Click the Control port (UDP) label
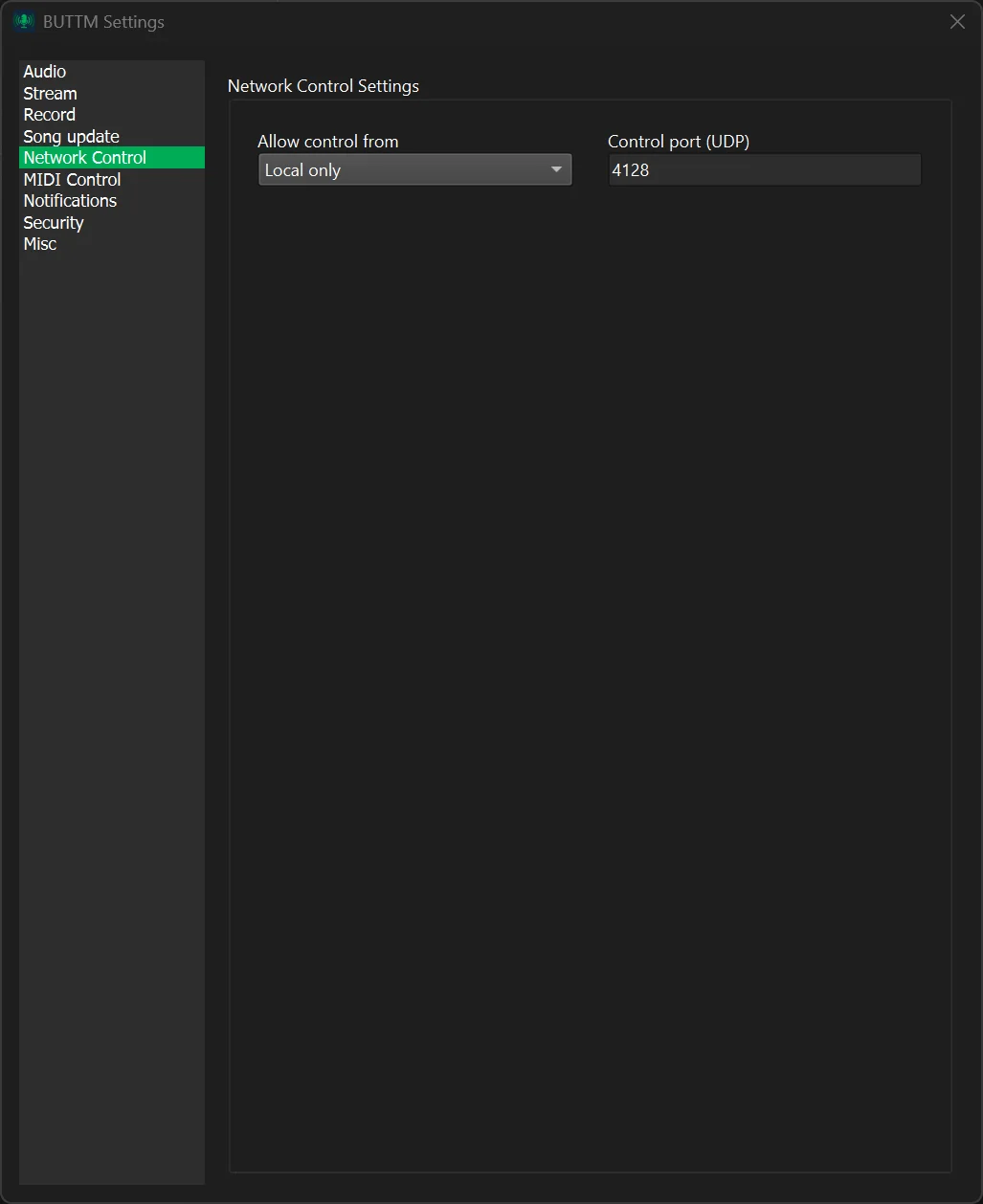The height and width of the screenshot is (1204, 983). (679, 141)
